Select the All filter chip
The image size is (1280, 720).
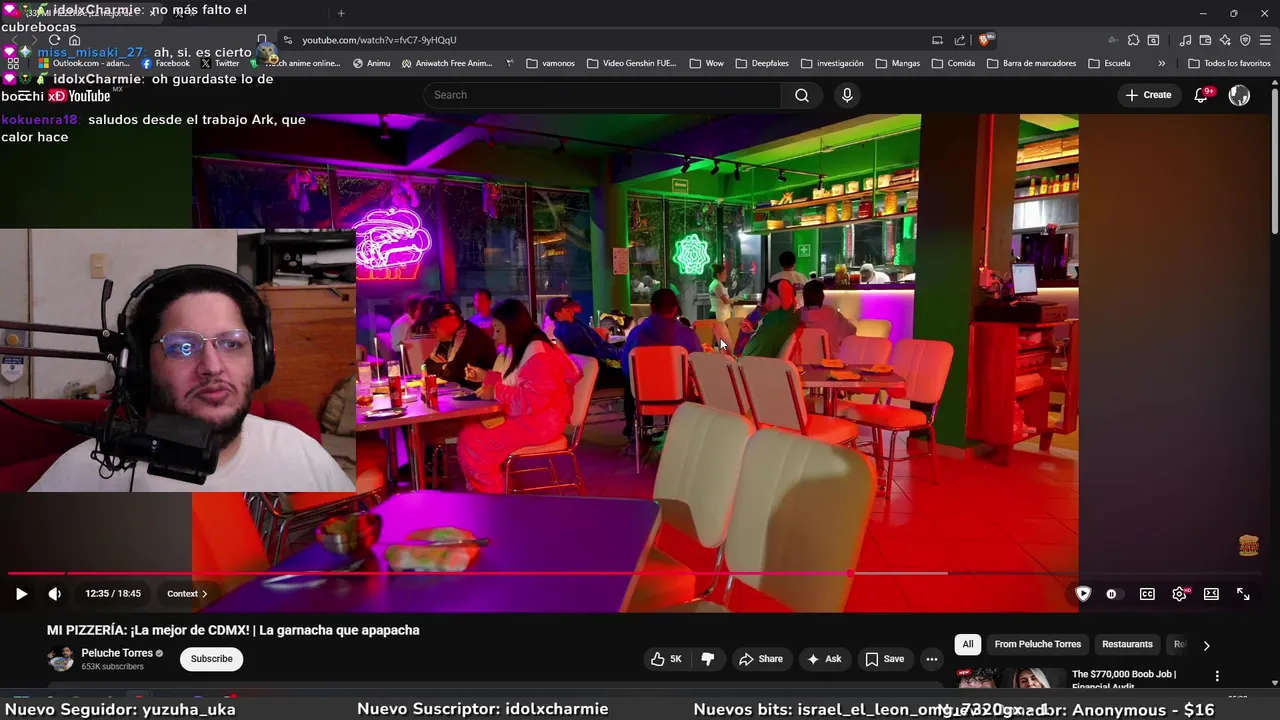pyautogui.click(x=967, y=645)
